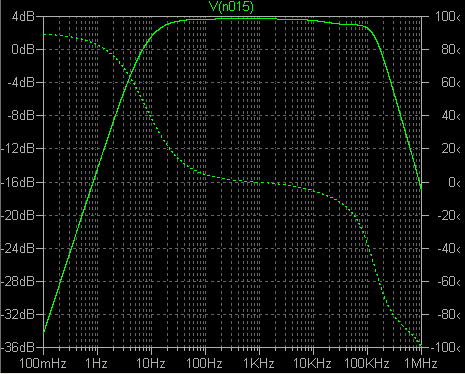Click the -60 phase axis label on the right

click(449, 281)
